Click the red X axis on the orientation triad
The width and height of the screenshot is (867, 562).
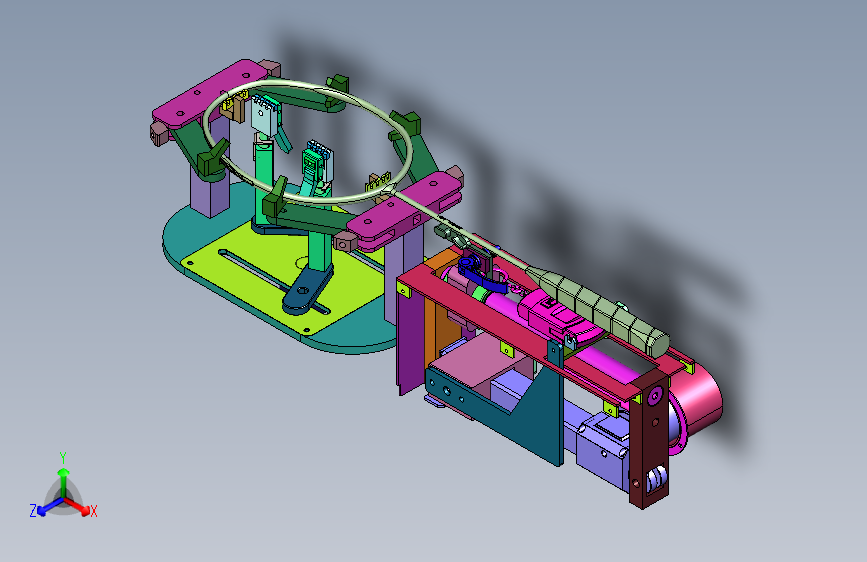82,507
